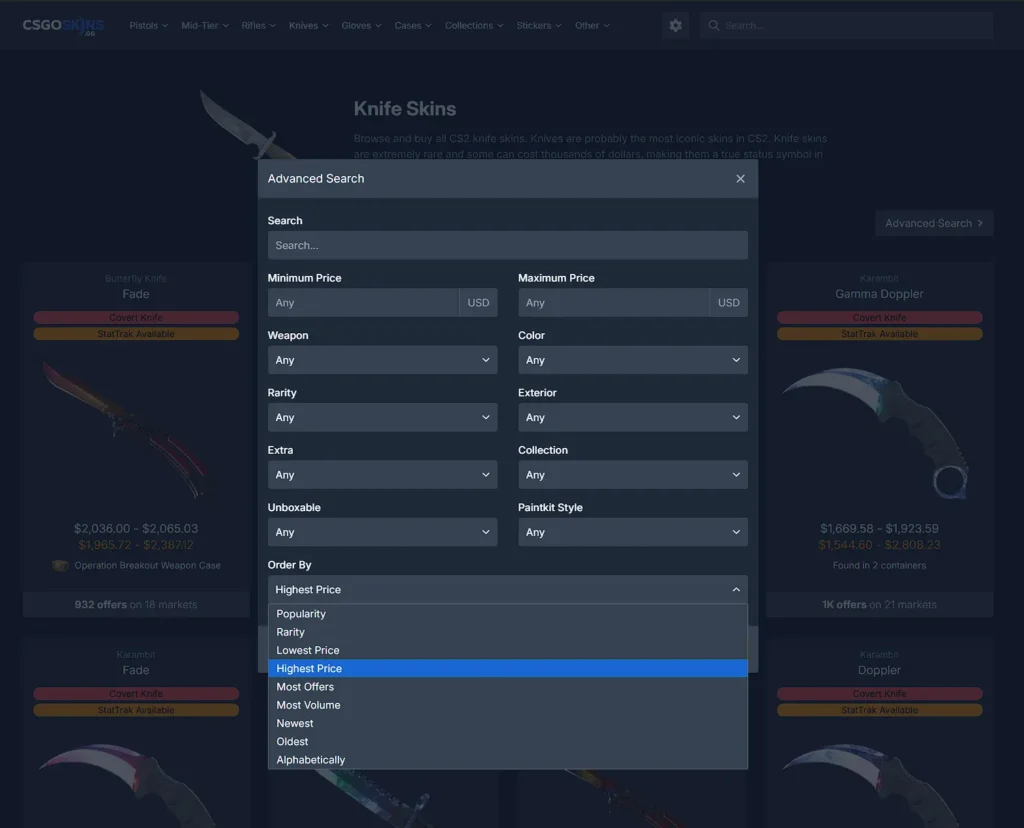The height and width of the screenshot is (828, 1024).
Task: Pick Alphabetically from the sort options
Action: coord(311,760)
